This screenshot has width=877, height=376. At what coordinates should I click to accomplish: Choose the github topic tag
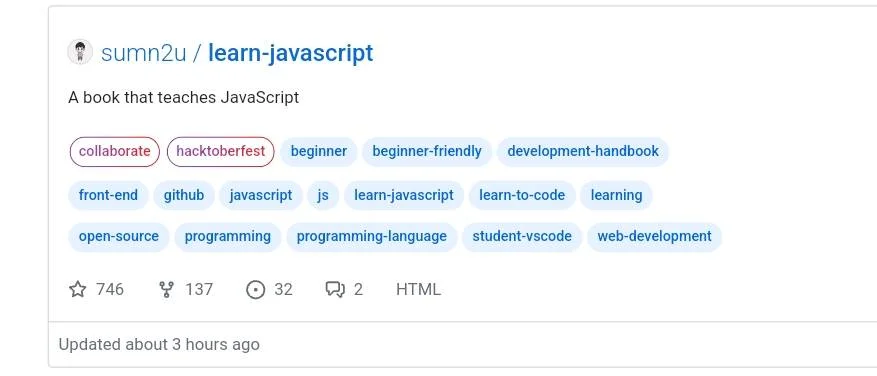184,195
